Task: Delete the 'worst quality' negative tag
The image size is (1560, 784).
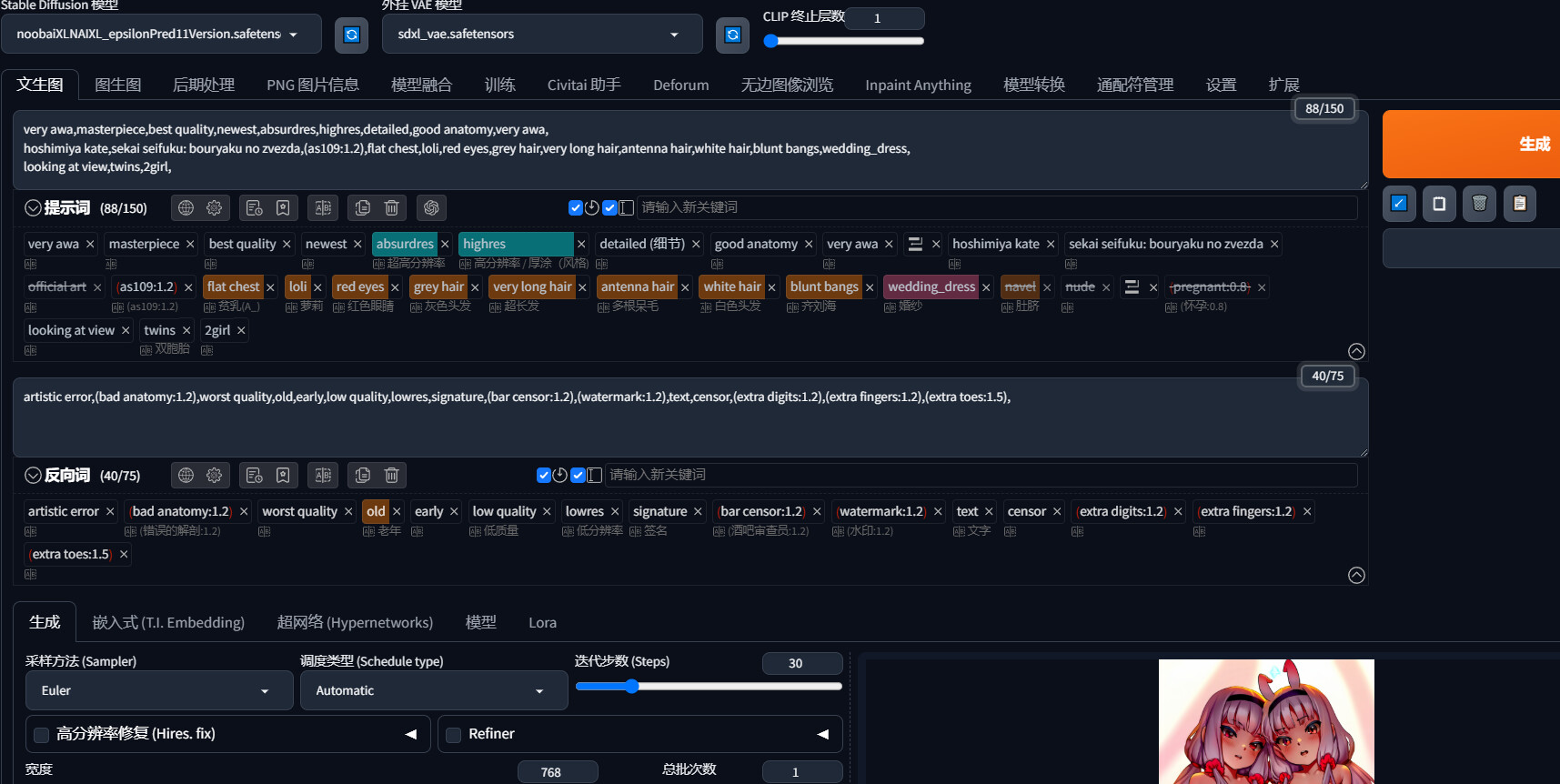Action: tap(348, 512)
